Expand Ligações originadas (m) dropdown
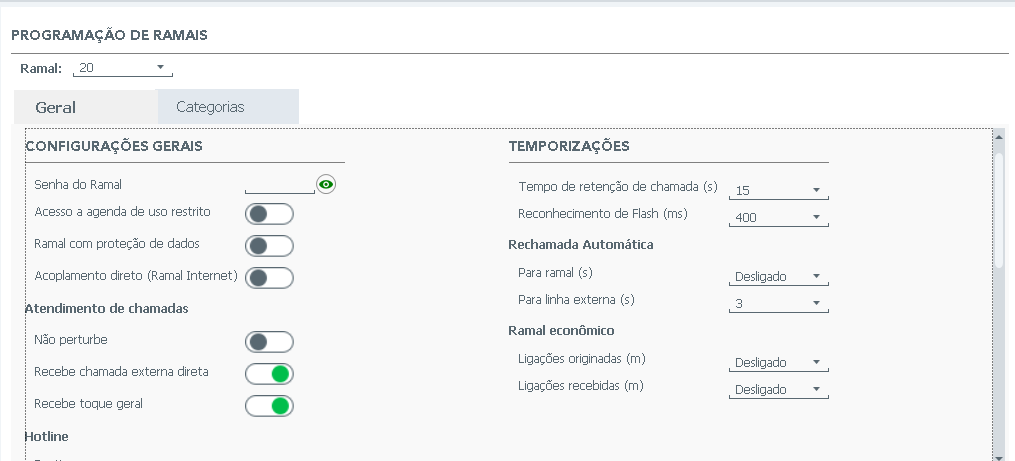 [779, 363]
